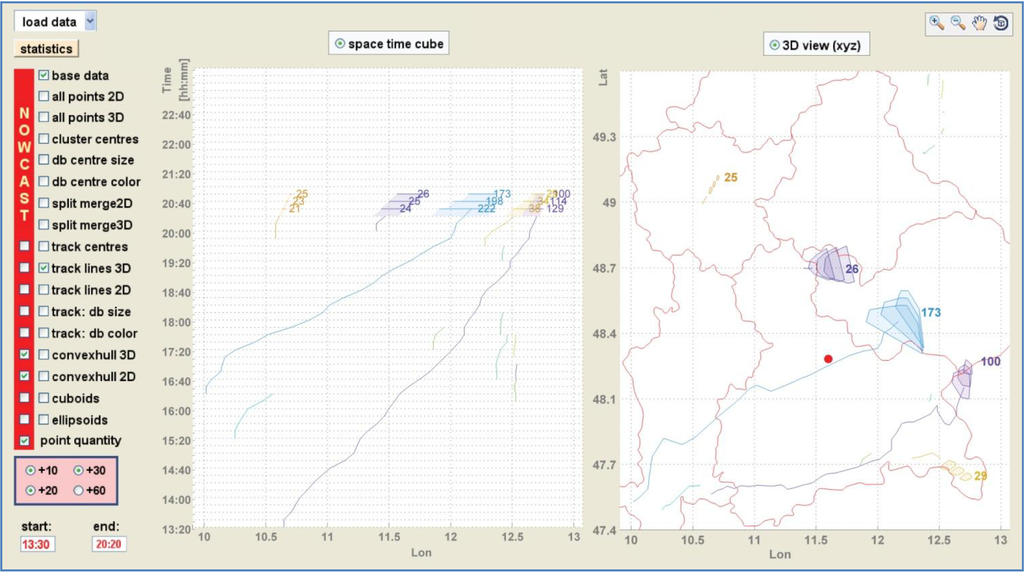Click the end time field 20:20
This screenshot has height=573, width=1024.
pyautogui.click(x=108, y=544)
